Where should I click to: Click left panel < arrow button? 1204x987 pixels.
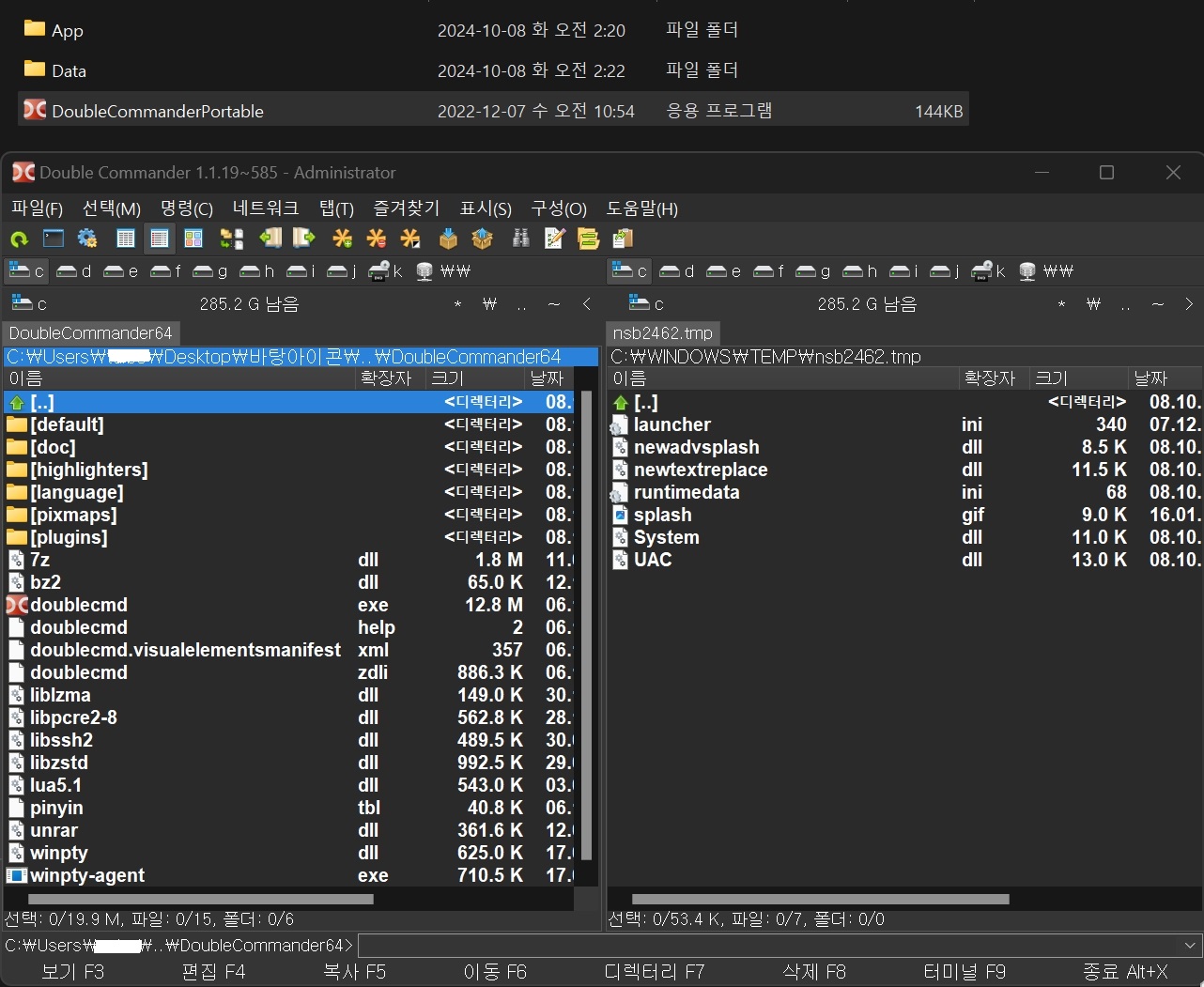[x=587, y=303]
